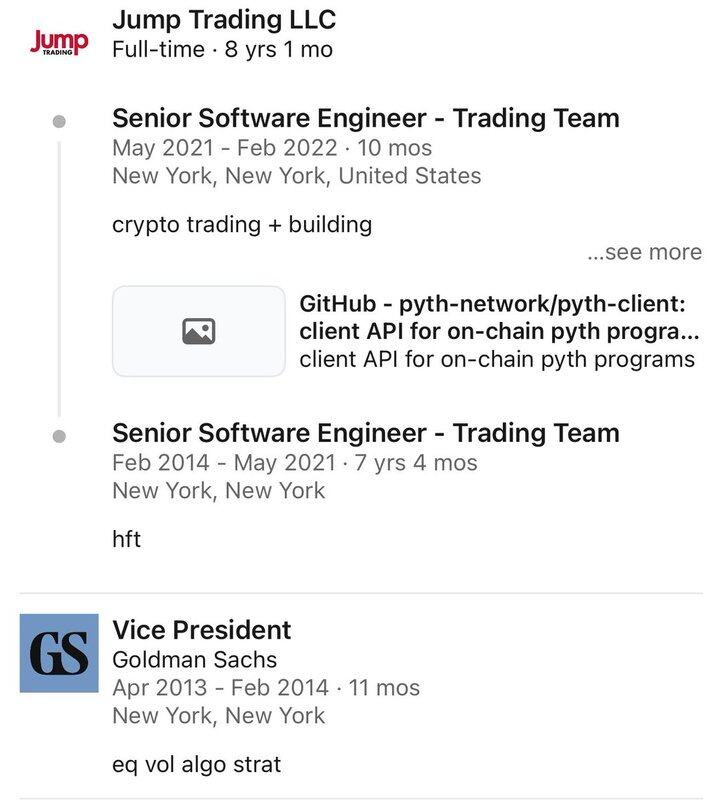Click the 'Full-time · 8 yrs 1 mo' text
723x800 pixels.
[x=222, y=49]
